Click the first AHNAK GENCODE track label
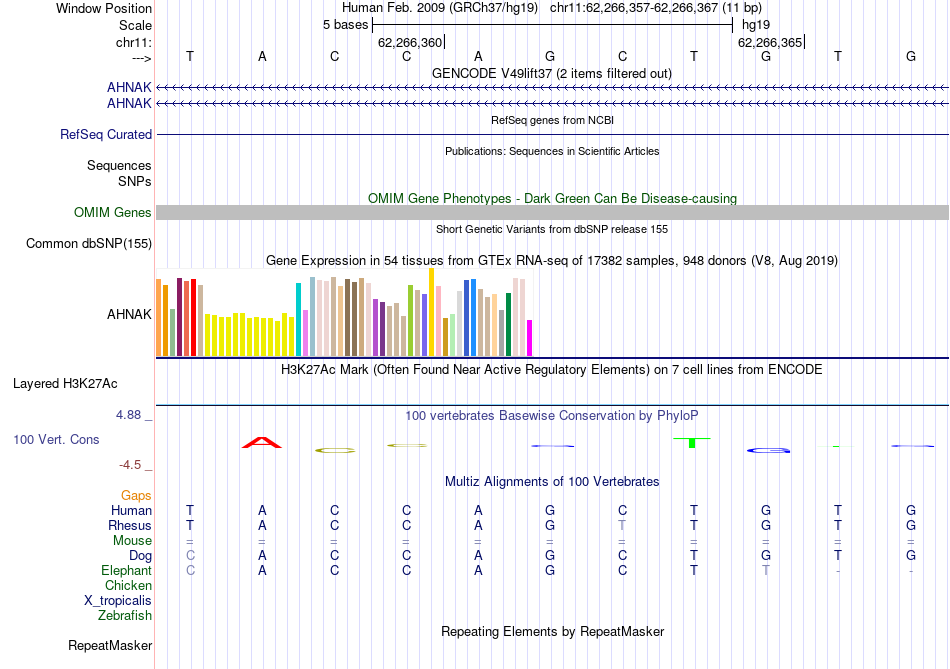The image size is (950, 669). pos(129,88)
